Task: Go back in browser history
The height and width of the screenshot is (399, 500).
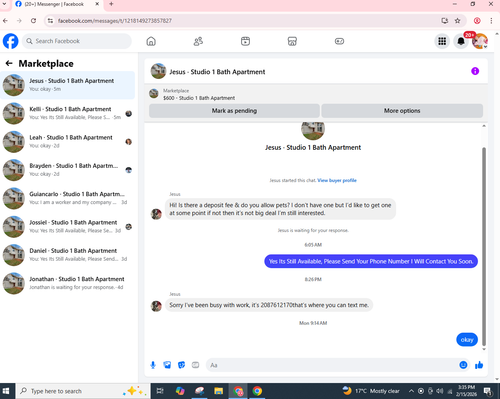Action: [x=5, y=21]
